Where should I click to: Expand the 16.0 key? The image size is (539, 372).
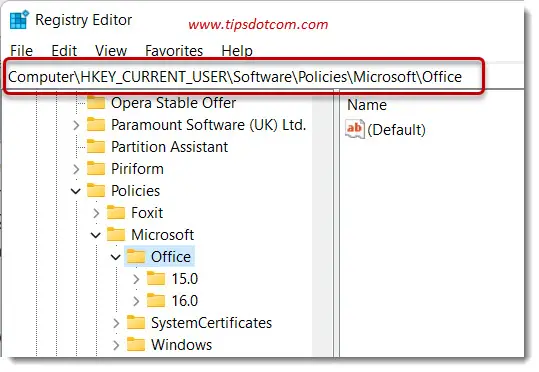coord(136,301)
